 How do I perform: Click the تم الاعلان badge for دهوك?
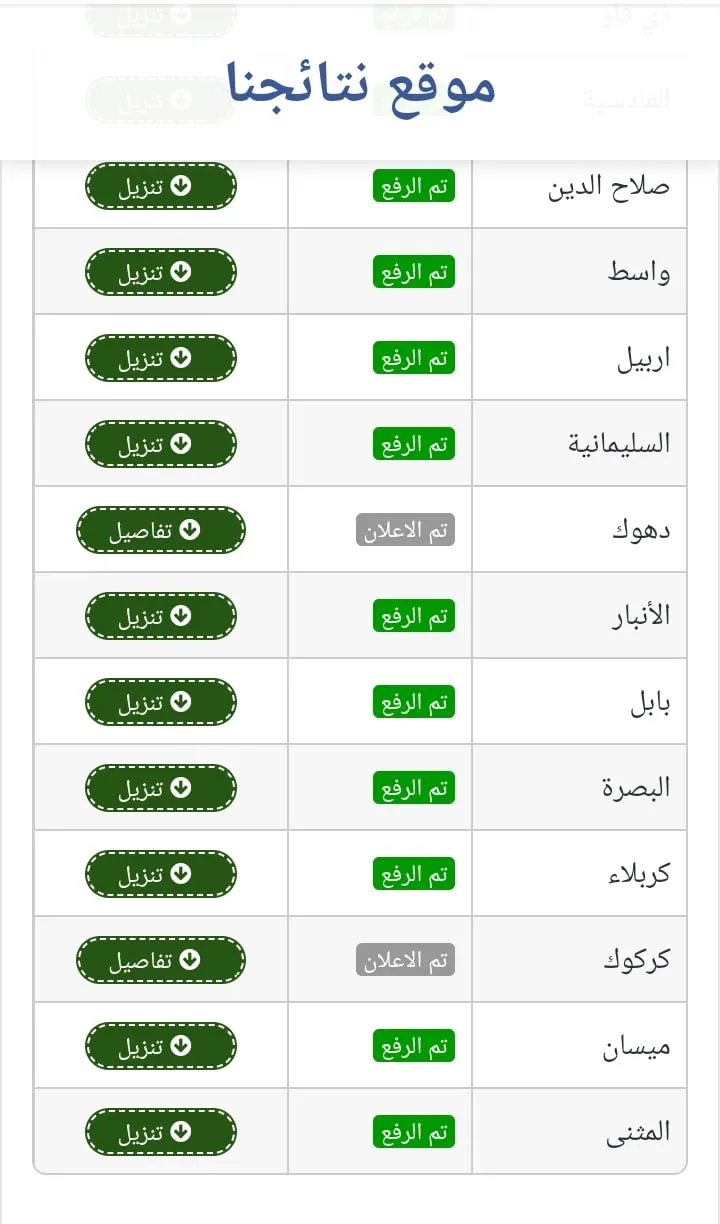tap(405, 530)
